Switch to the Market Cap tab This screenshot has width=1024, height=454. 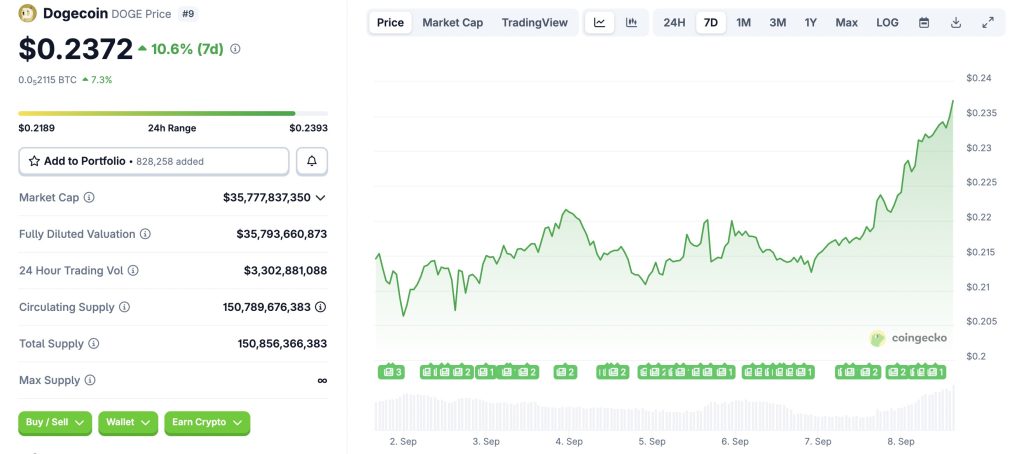[x=452, y=22]
